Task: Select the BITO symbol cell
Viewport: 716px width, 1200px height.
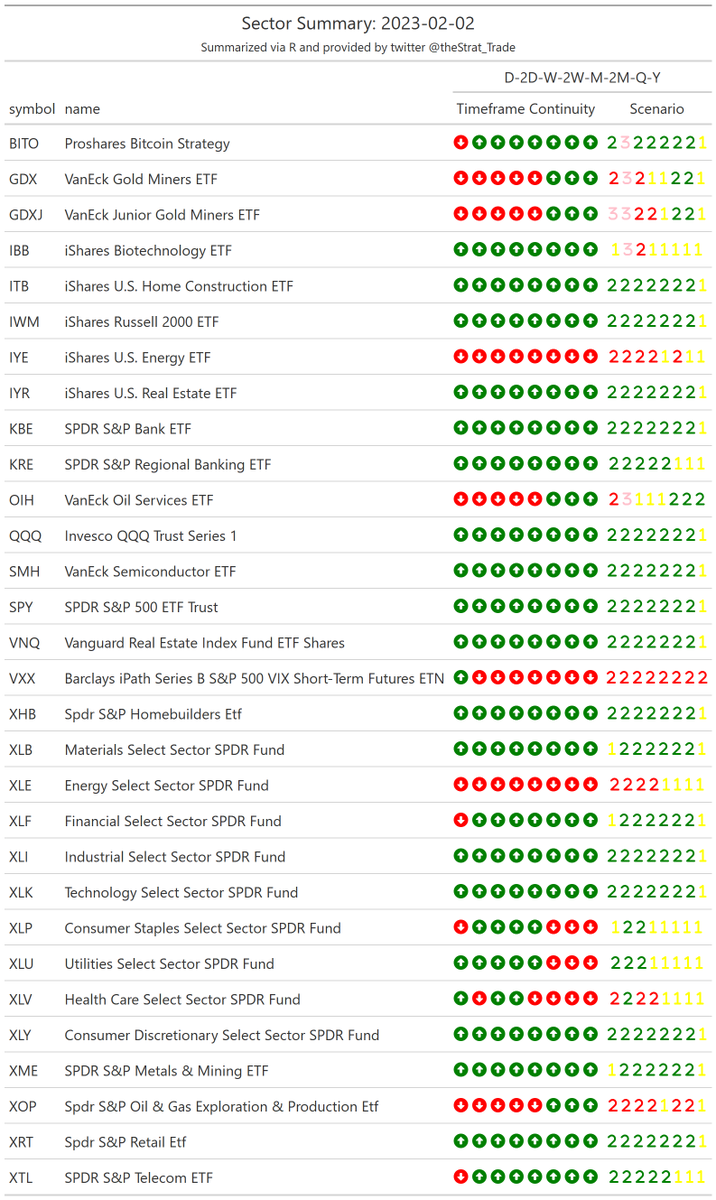Action: pyautogui.click(x=24, y=143)
